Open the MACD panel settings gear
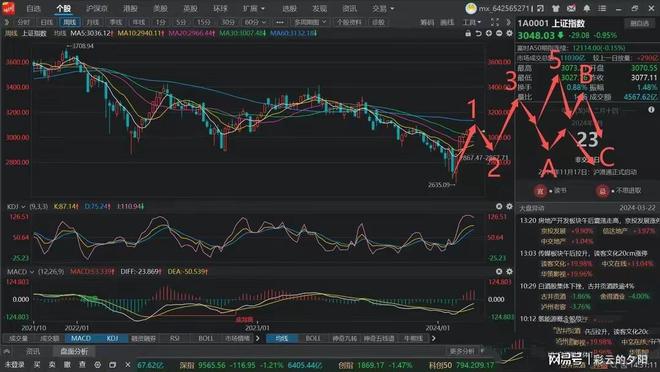660x372 pixels. click(x=509, y=271)
